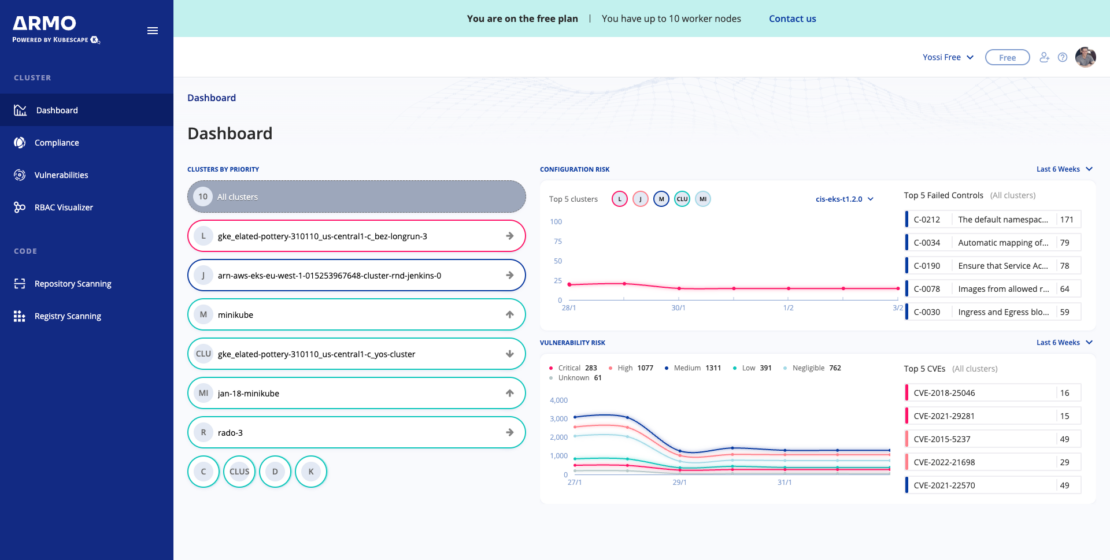Toggle the CLU cluster in chart legend

[682, 199]
